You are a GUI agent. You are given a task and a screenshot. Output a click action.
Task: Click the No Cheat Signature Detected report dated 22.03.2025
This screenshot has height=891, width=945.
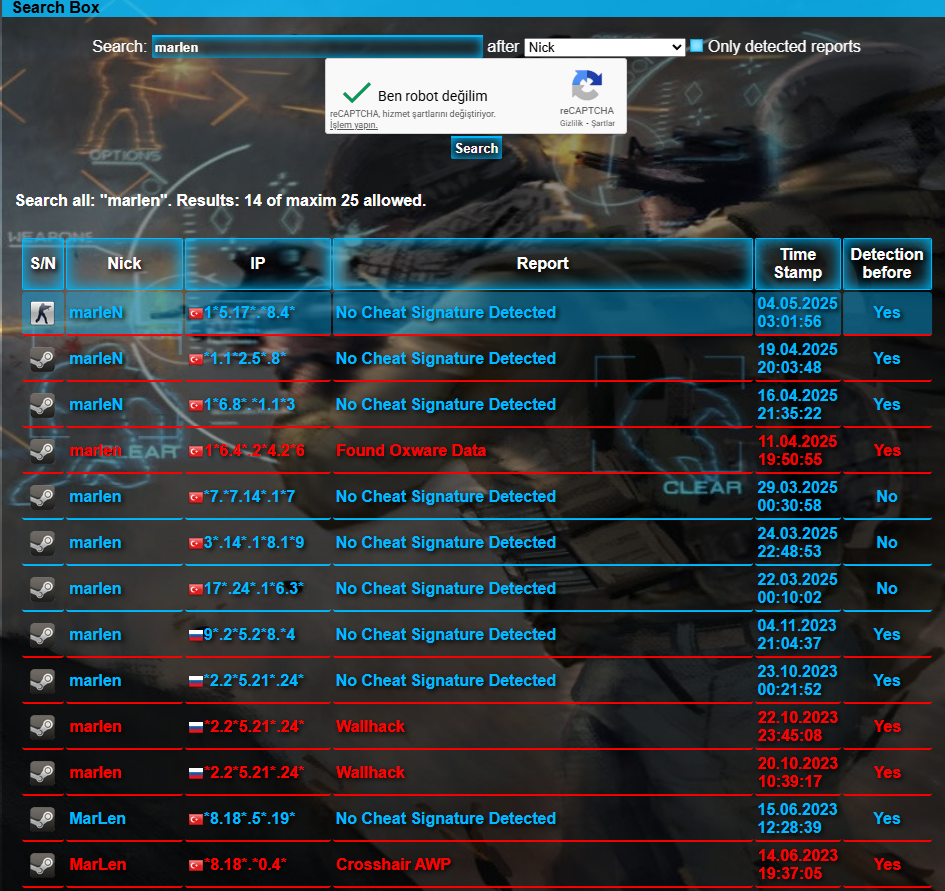tap(446, 588)
